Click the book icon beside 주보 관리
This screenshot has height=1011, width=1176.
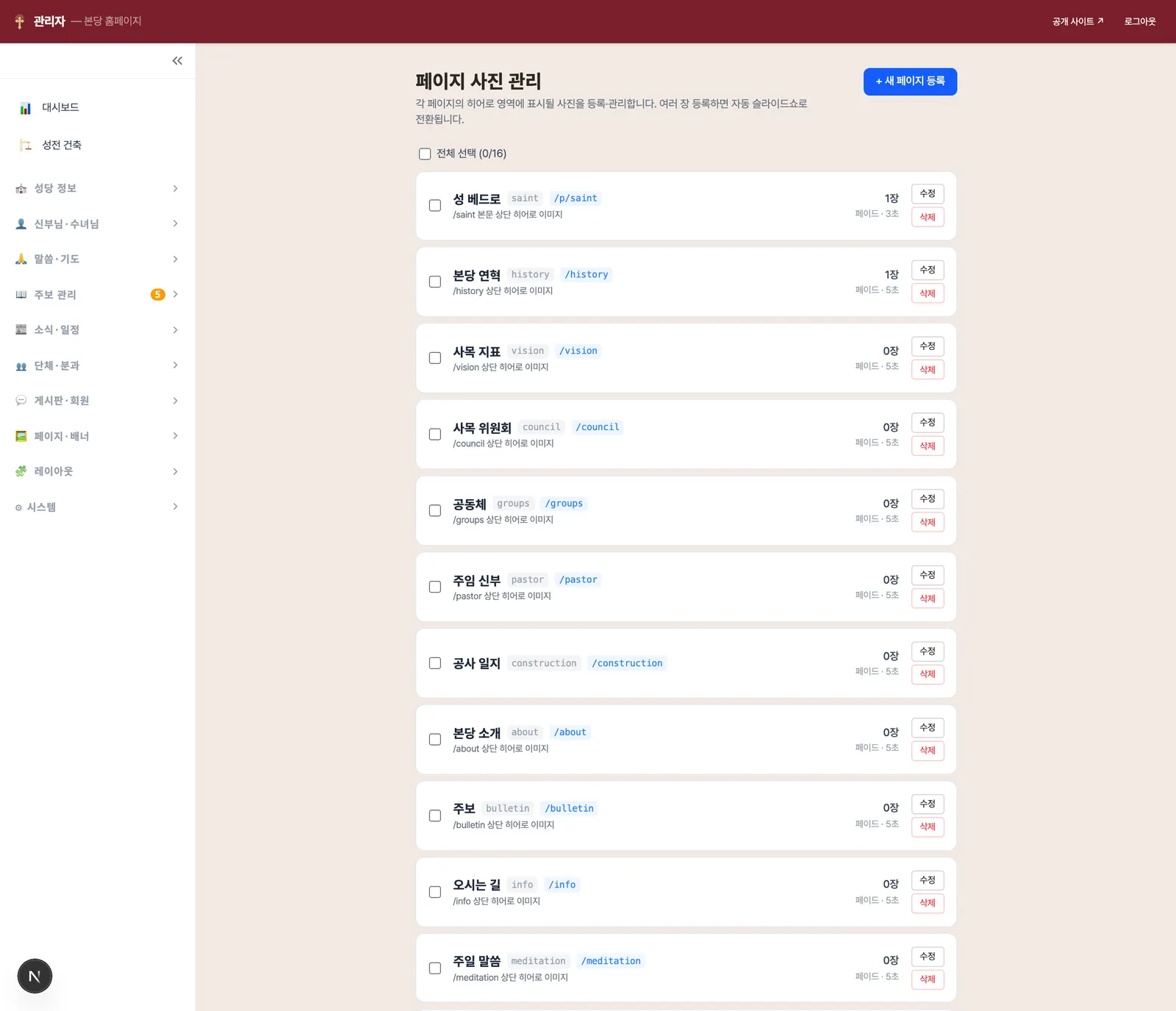(x=21, y=295)
